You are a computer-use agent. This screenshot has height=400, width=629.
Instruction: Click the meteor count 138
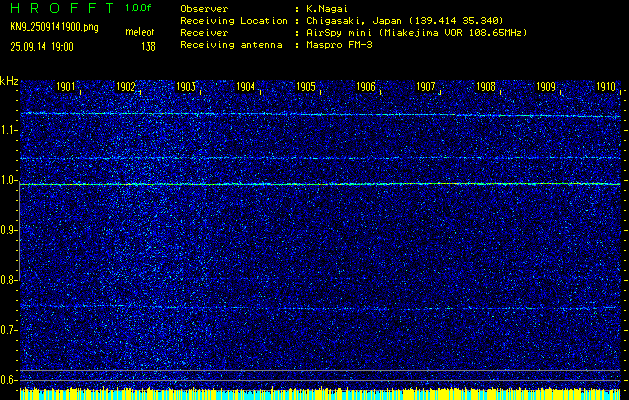[148, 47]
